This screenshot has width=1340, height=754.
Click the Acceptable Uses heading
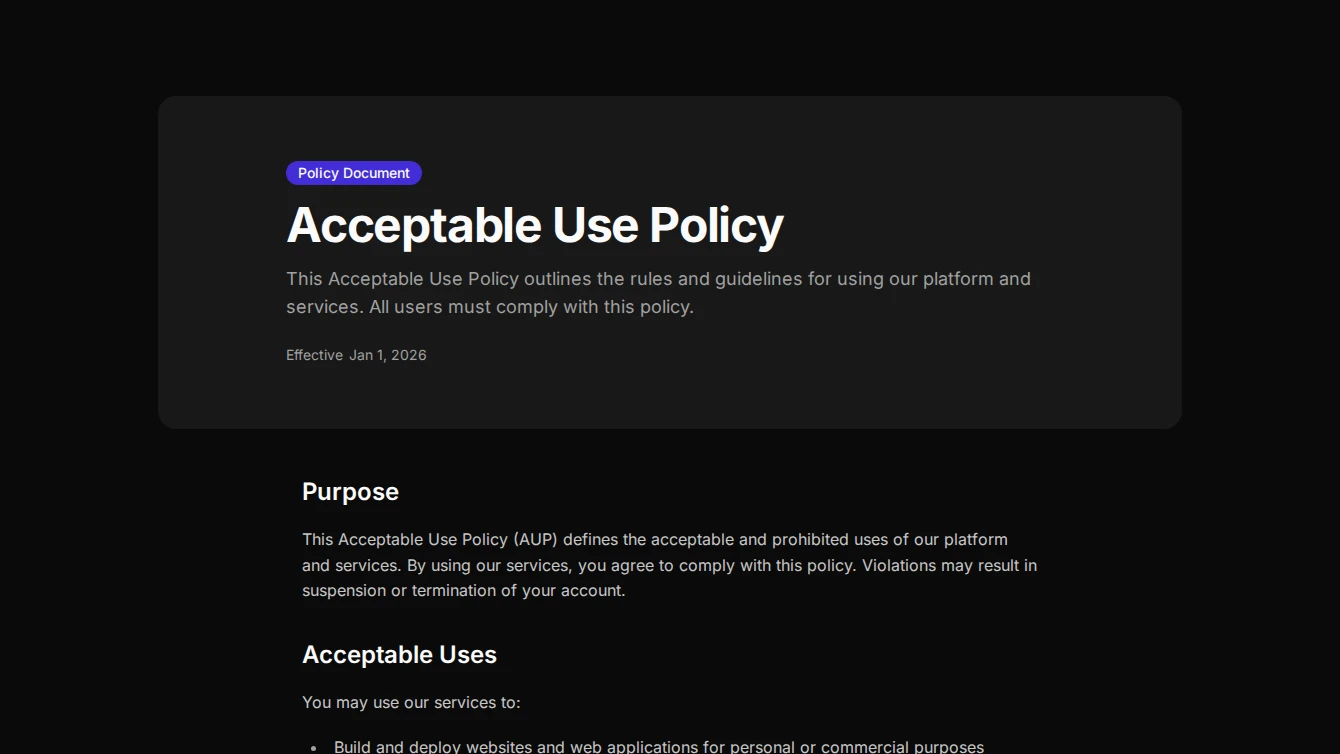(399, 655)
